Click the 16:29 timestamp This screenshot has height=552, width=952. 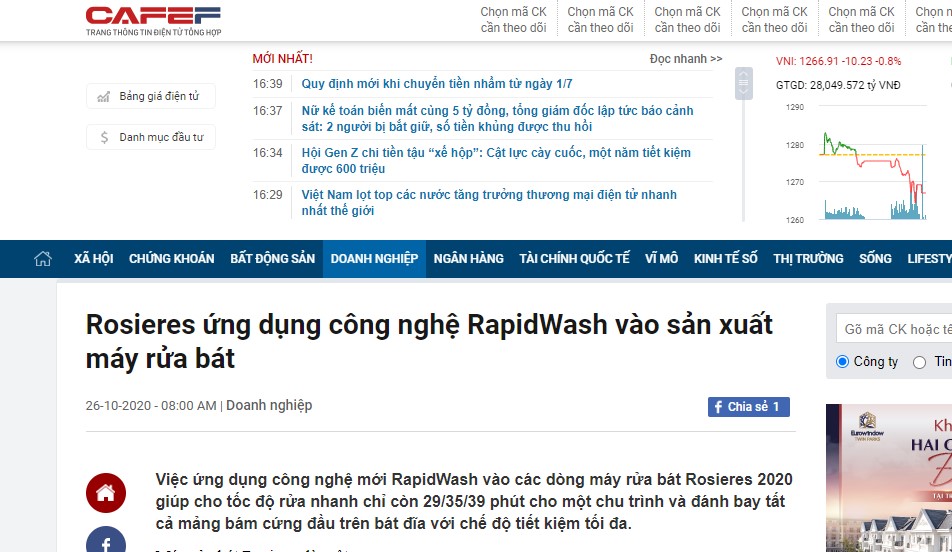point(268,195)
